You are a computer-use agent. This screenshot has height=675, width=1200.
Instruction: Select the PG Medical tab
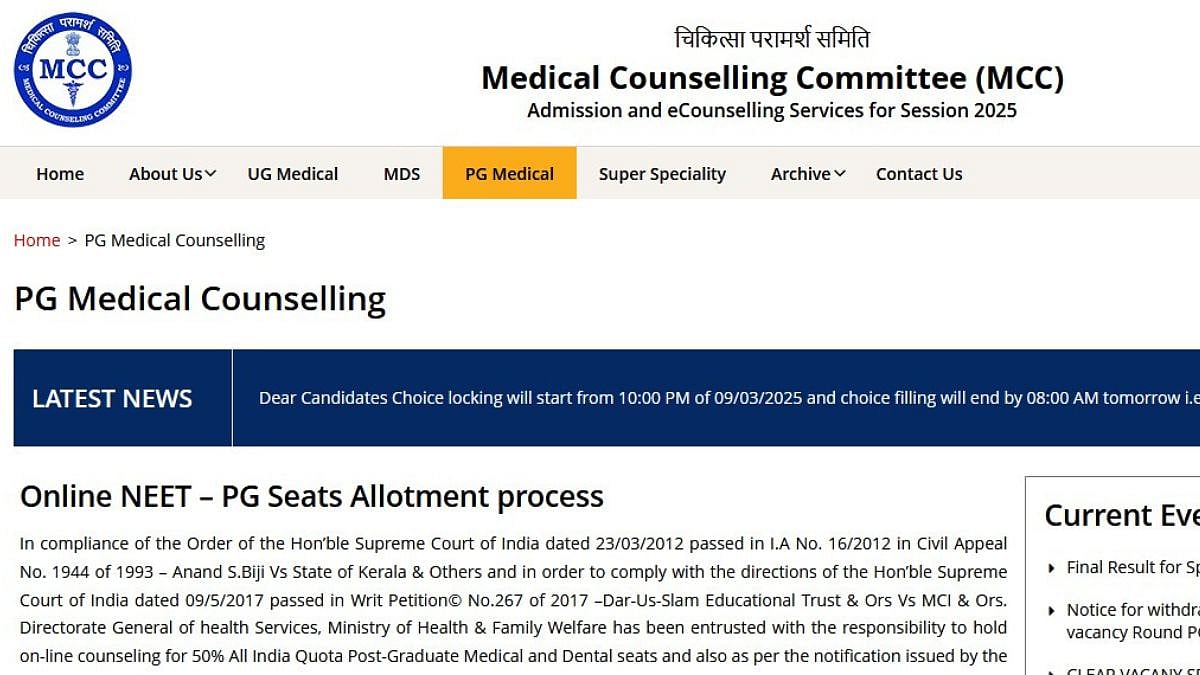click(509, 174)
